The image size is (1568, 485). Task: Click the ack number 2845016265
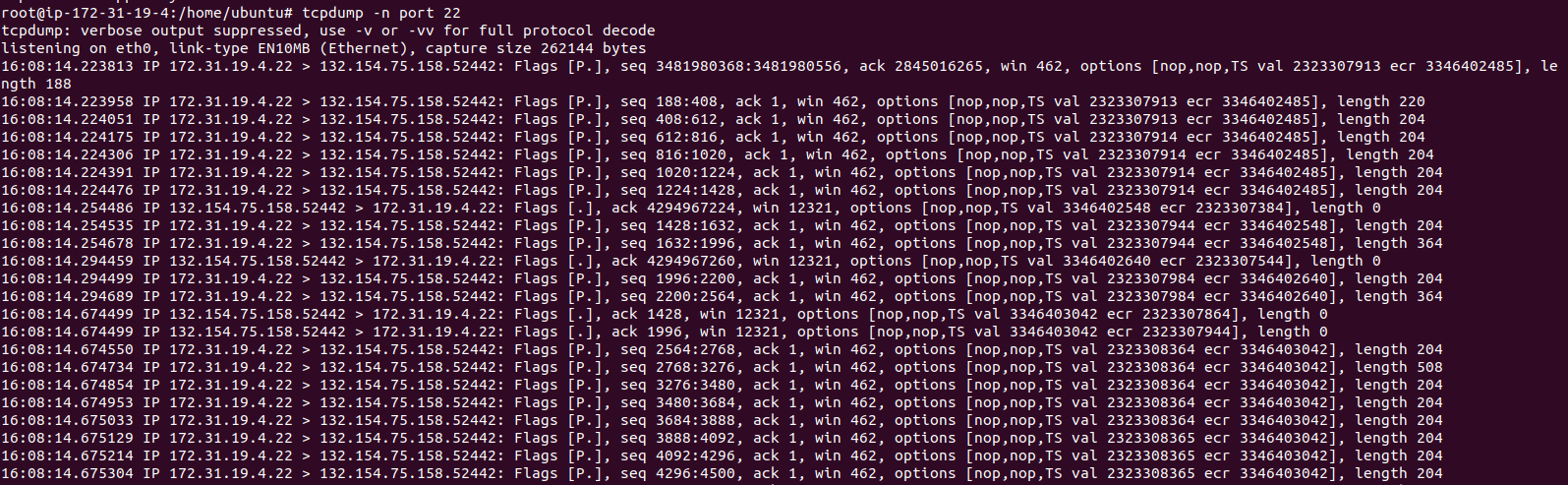(x=938, y=66)
